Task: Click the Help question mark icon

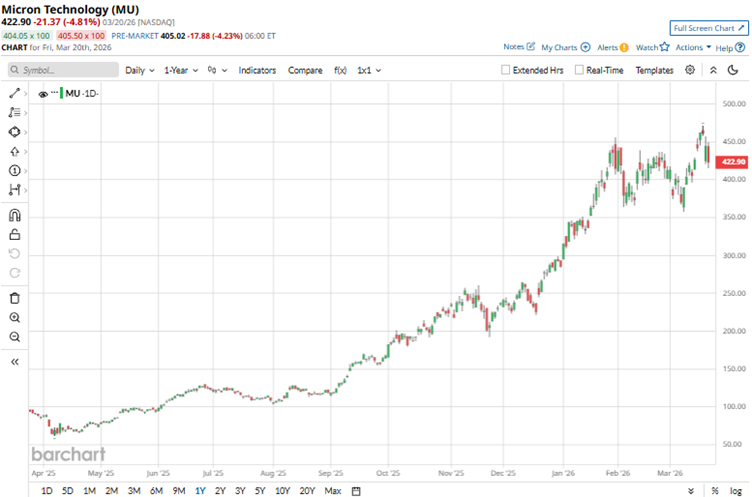Action: (740, 47)
